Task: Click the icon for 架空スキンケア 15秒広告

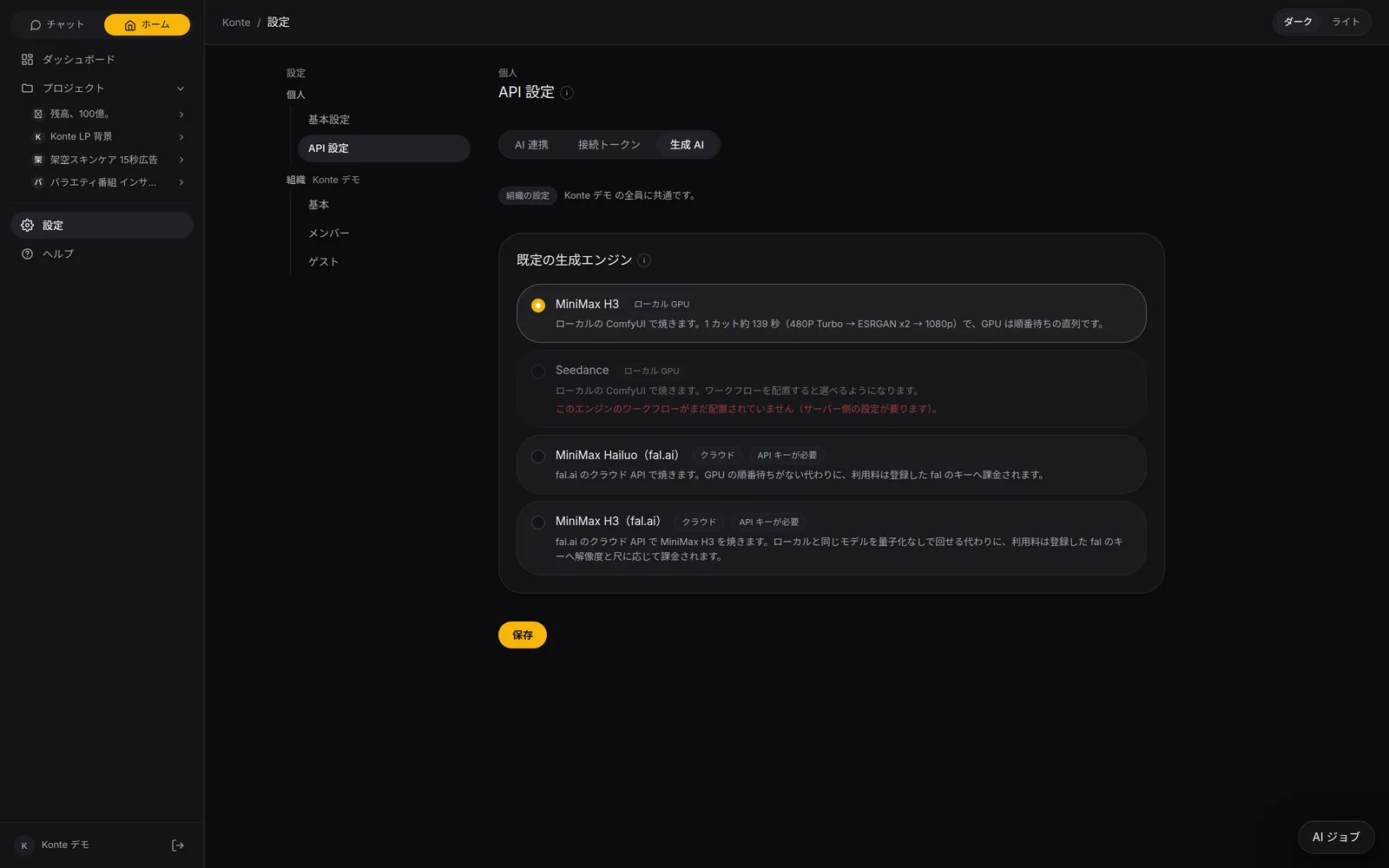Action: [38, 160]
